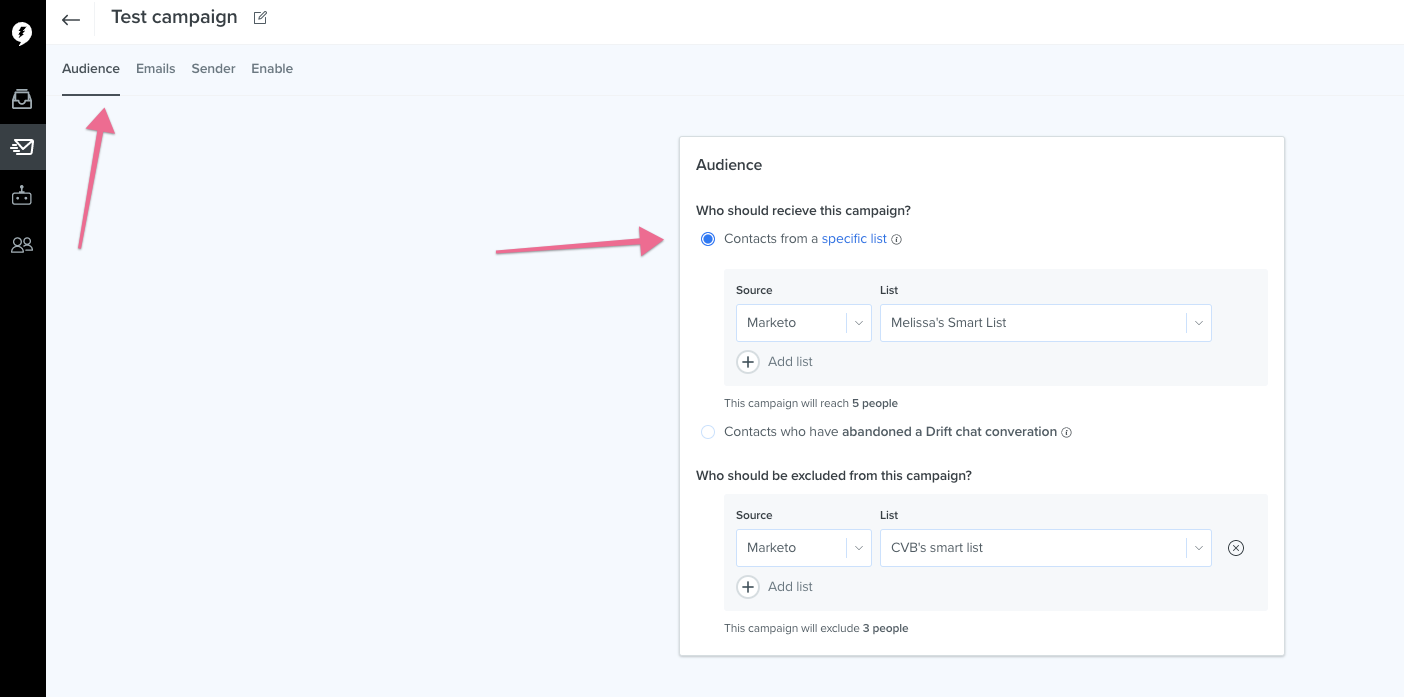Click plus icon under CVB's smart list

pyautogui.click(x=748, y=587)
